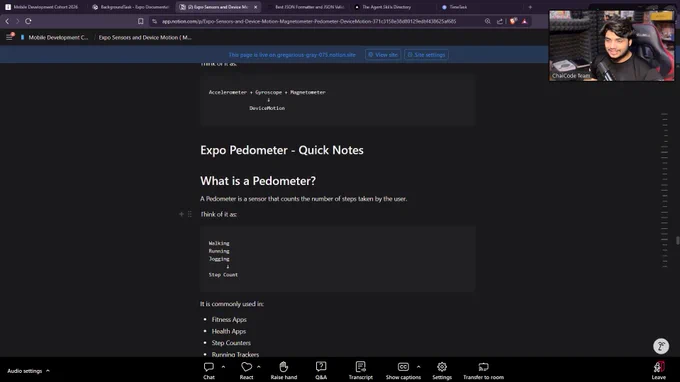Click ChaiCode Team video thumbnail
The image size is (680, 382).
tap(611, 46)
